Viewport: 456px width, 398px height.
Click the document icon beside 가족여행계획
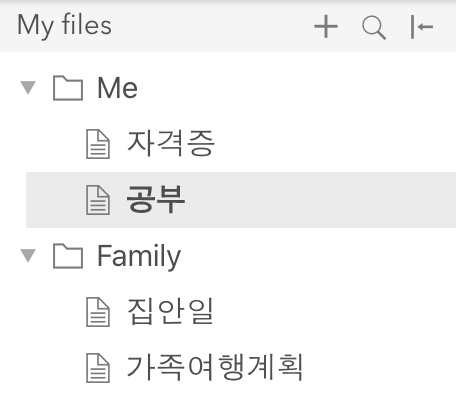(x=98, y=368)
